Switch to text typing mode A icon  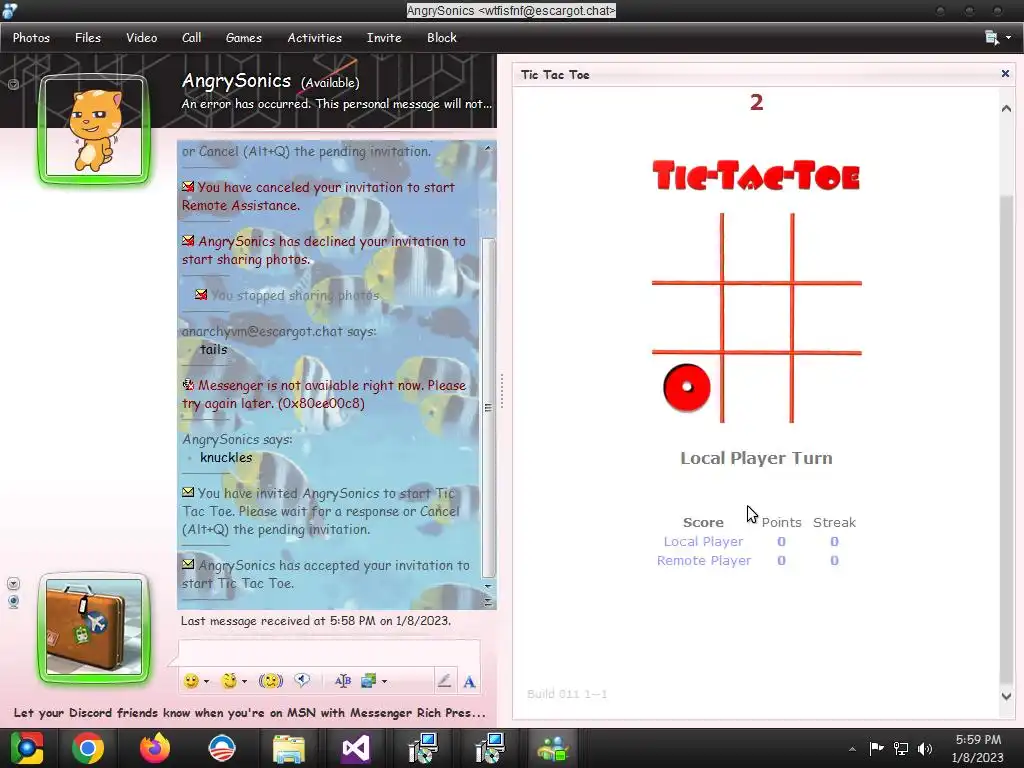click(469, 682)
